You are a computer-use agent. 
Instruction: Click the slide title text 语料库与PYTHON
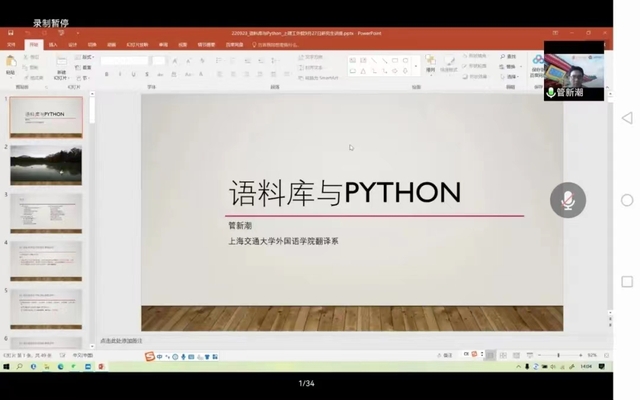click(x=345, y=193)
